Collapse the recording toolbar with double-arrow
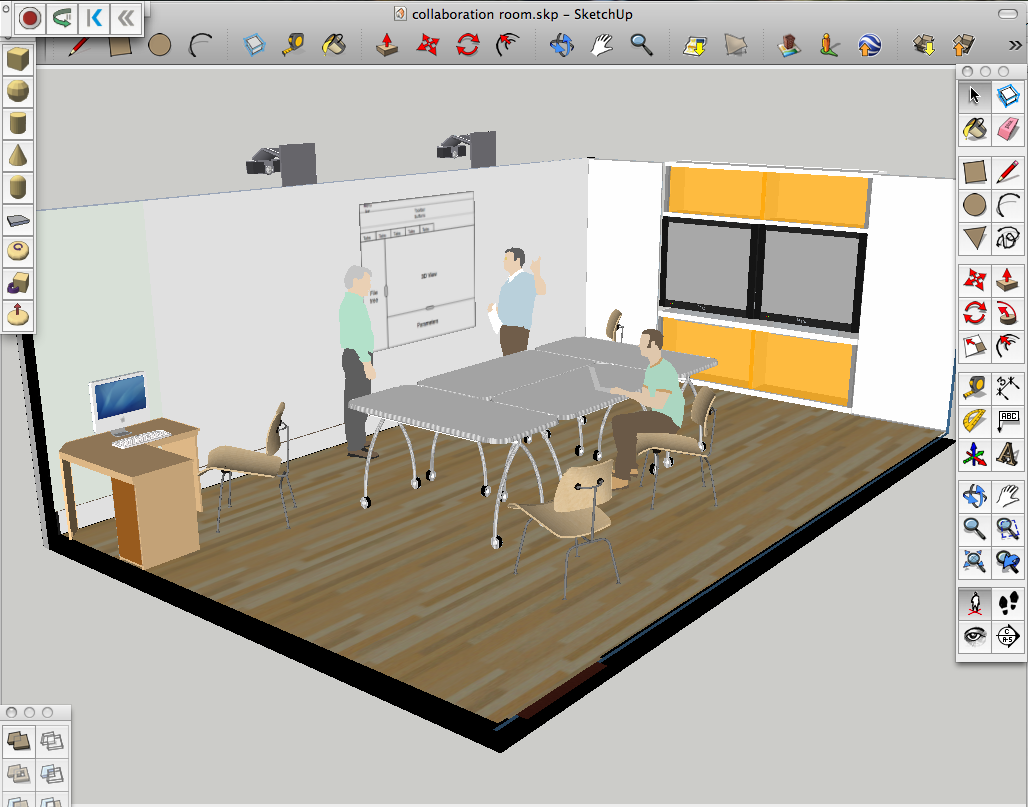The height and width of the screenshot is (807, 1028). (126, 17)
